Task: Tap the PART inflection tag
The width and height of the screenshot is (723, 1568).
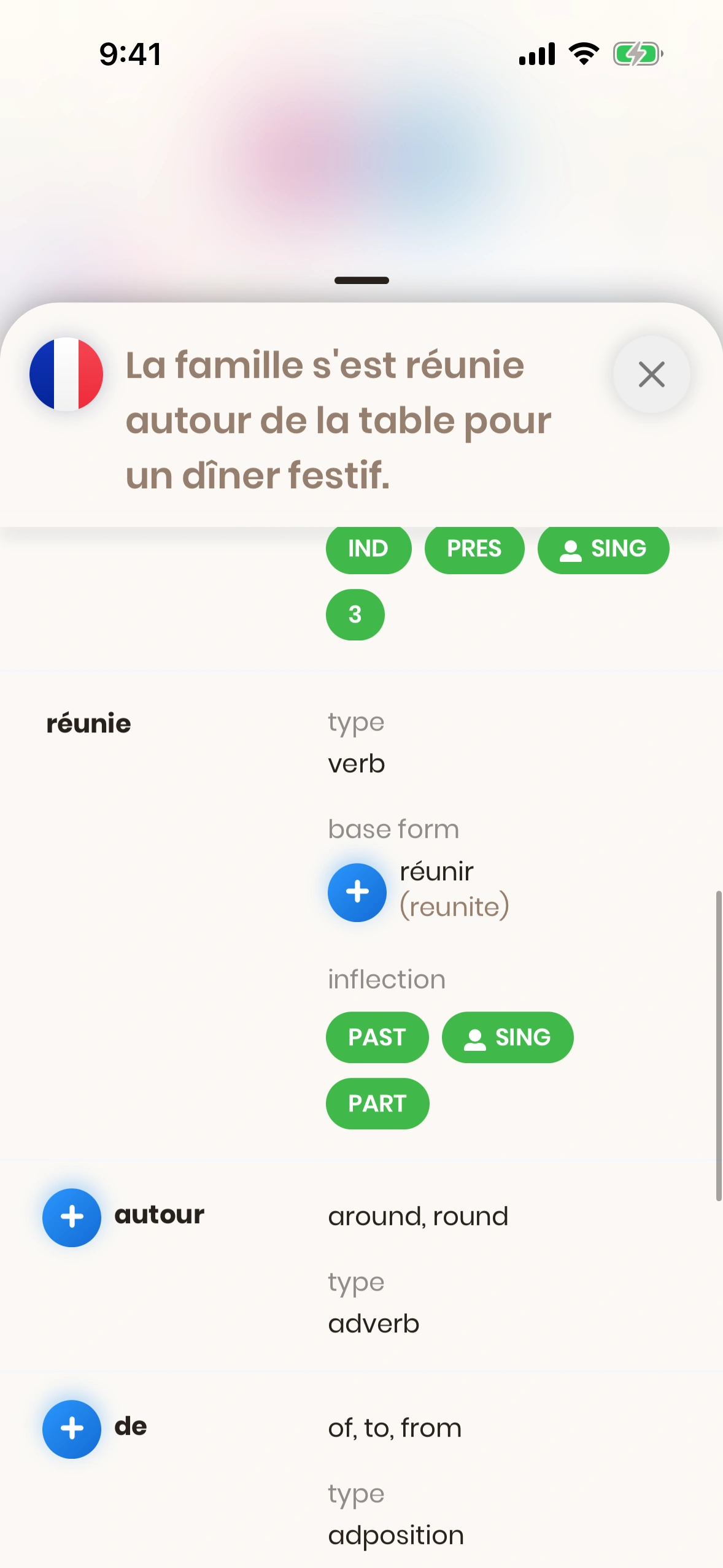Action: coord(377,1104)
